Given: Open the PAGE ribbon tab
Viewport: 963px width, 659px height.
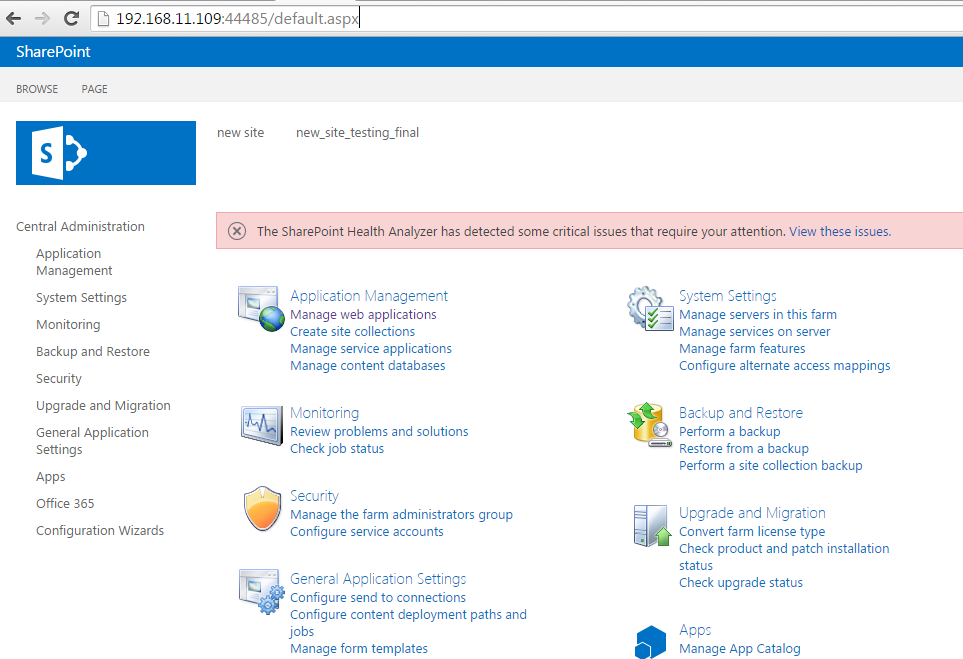Looking at the screenshot, I should click(95, 89).
